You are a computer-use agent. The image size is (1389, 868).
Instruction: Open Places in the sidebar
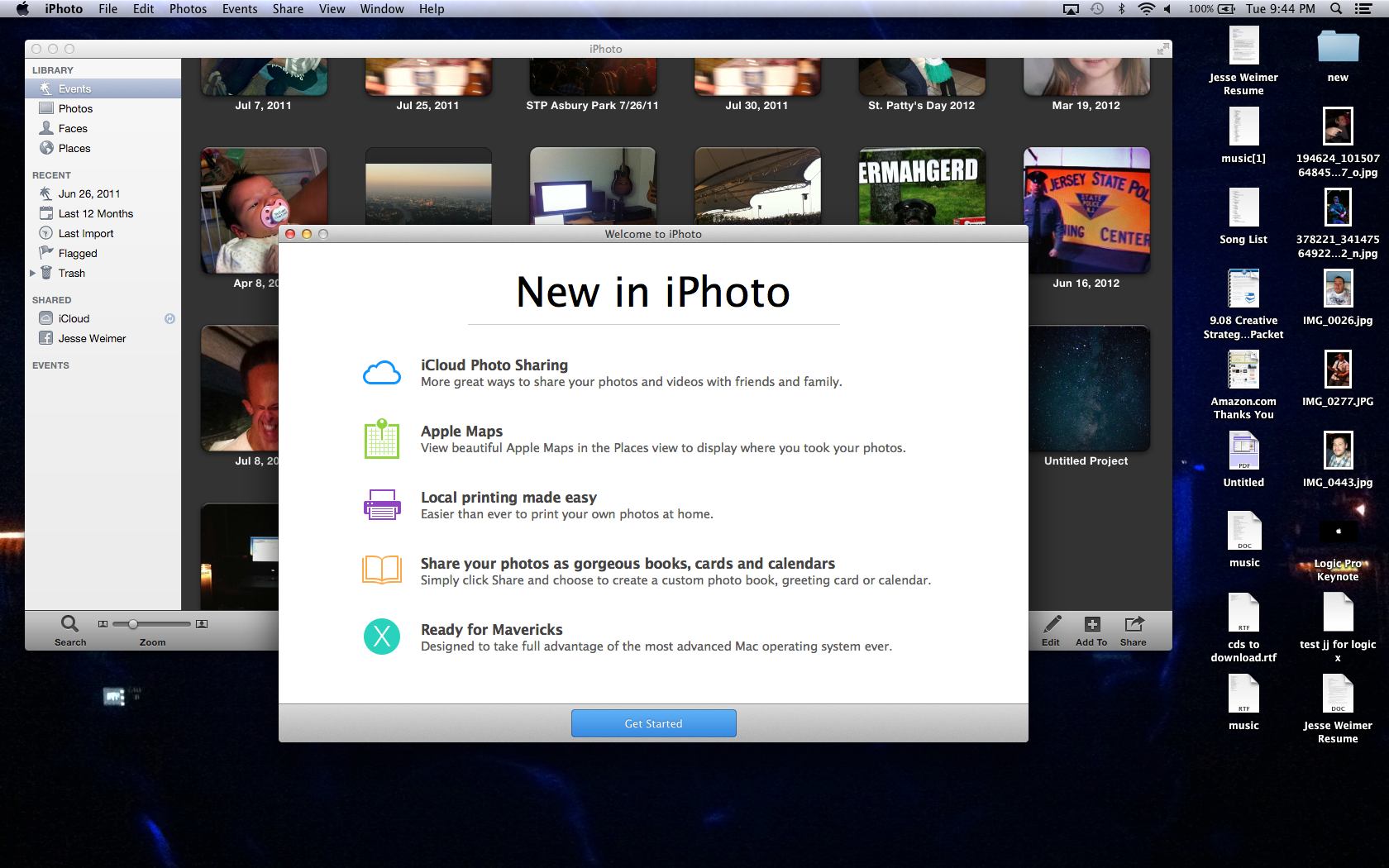click(103, 148)
